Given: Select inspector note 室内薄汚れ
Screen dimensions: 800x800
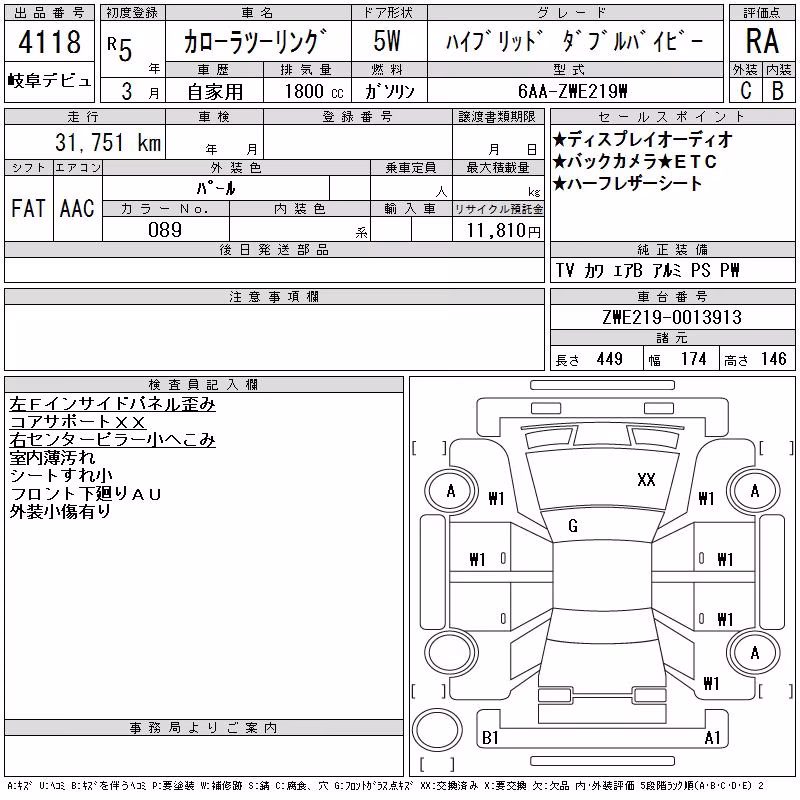Looking at the screenshot, I should point(52,458).
